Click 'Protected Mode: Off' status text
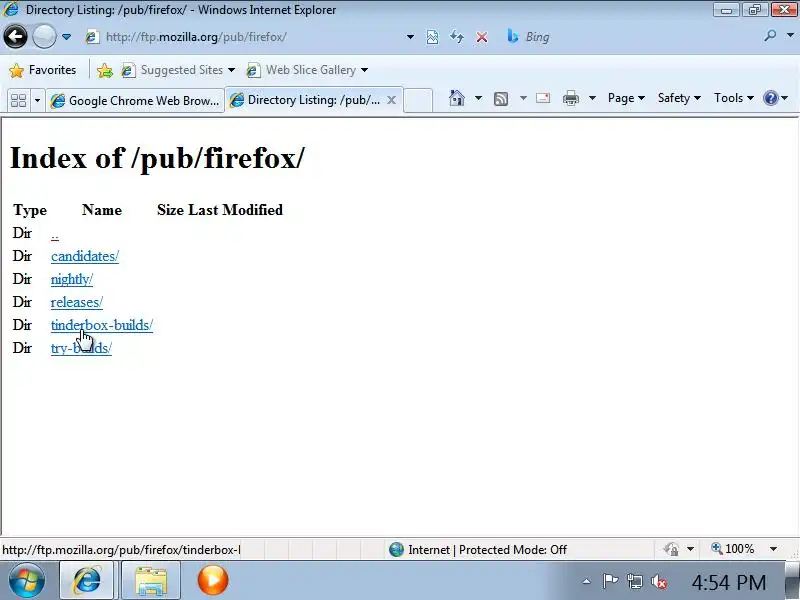This screenshot has height=600, width=800. (x=513, y=549)
